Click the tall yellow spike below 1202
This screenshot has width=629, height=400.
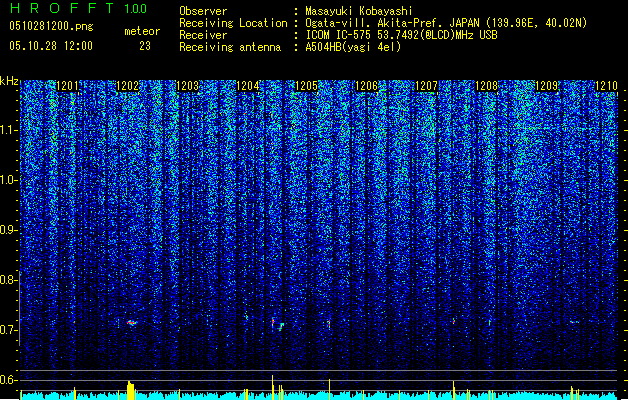click(130, 390)
